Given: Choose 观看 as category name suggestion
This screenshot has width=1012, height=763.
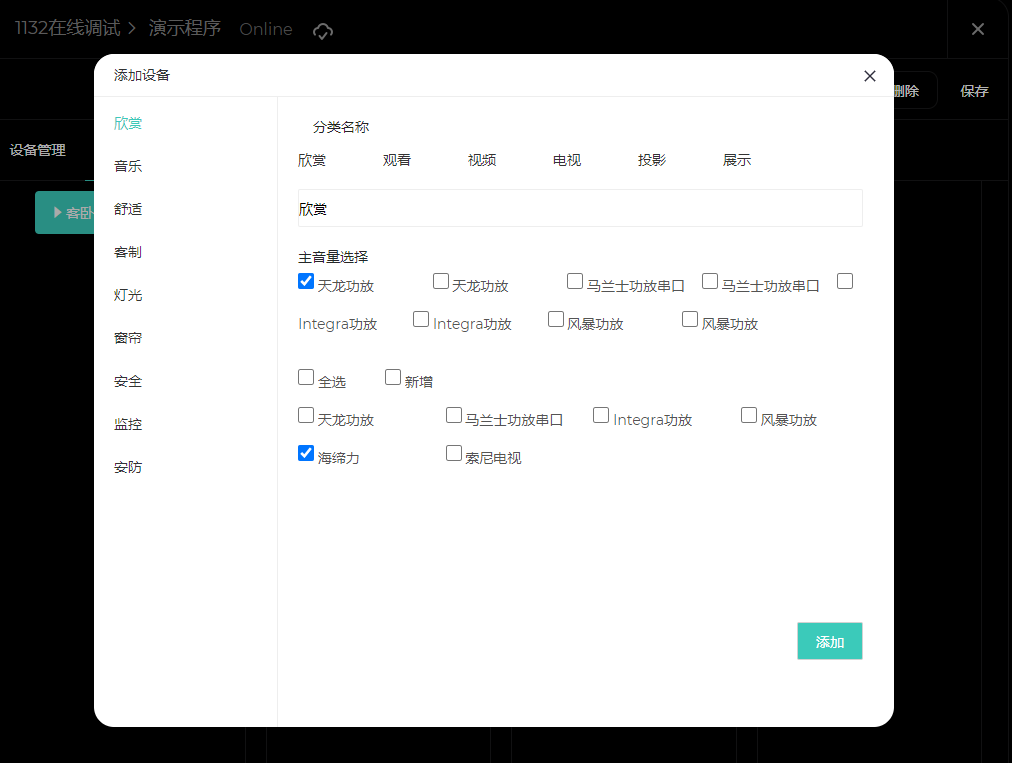Looking at the screenshot, I should tap(397, 160).
